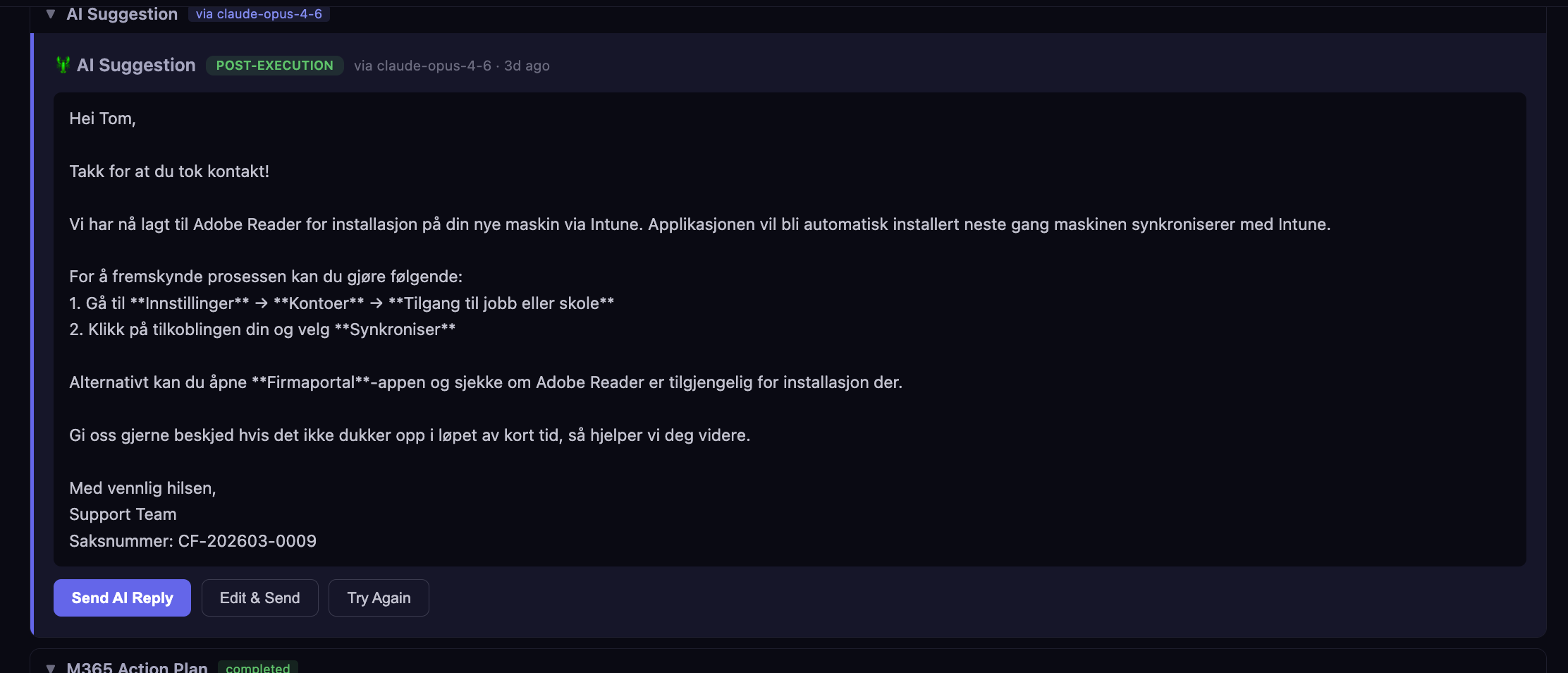The width and height of the screenshot is (1568, 673).
Task: Click the completed badge on M365 Action Plan
Action: pyautogui.click(x=258, y=668)
